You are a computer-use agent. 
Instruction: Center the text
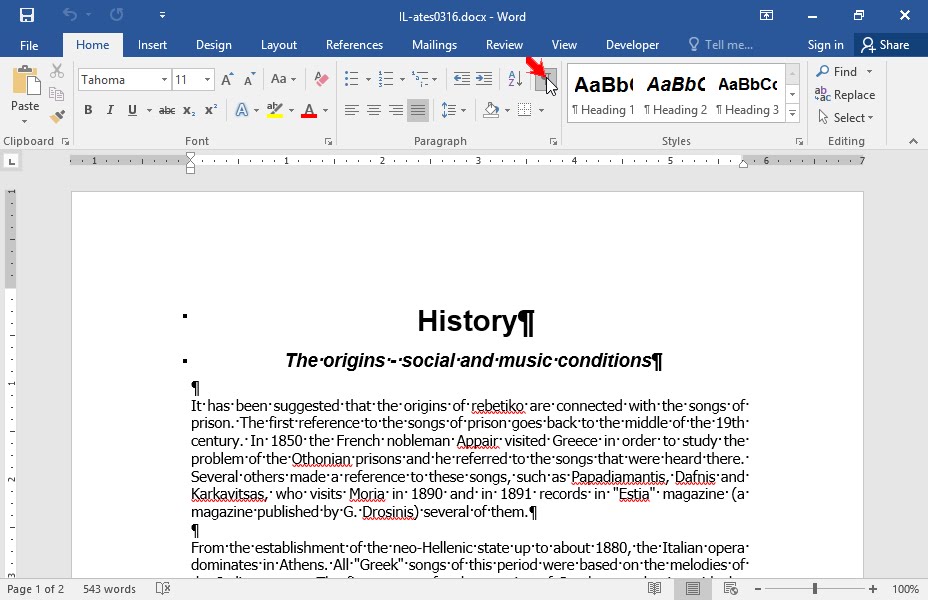(x=373, y=110)
